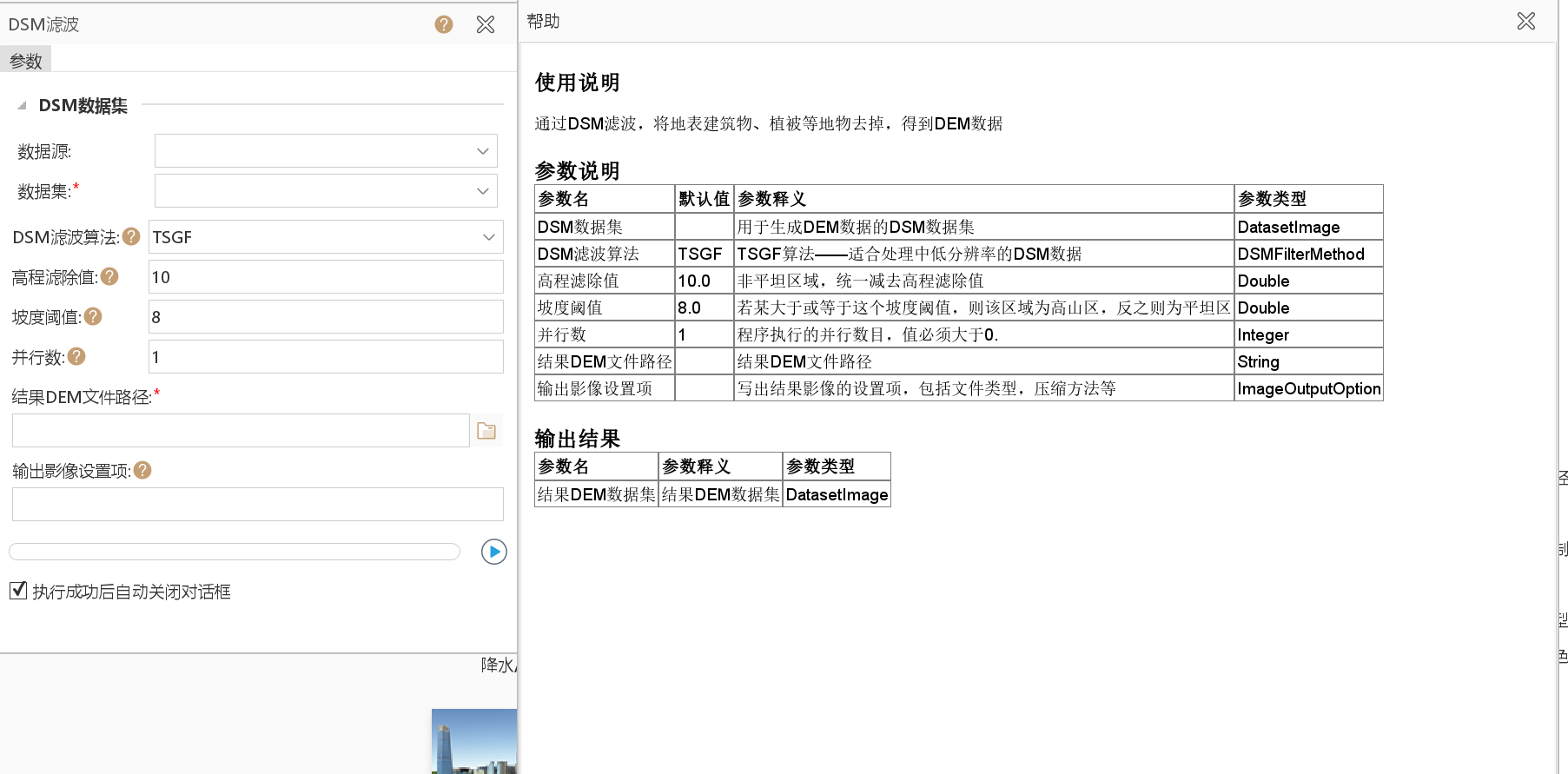Click the 结果DEM文件路径 input field
The height and width of the screenshot is (774, 1568).
point(241,430)
